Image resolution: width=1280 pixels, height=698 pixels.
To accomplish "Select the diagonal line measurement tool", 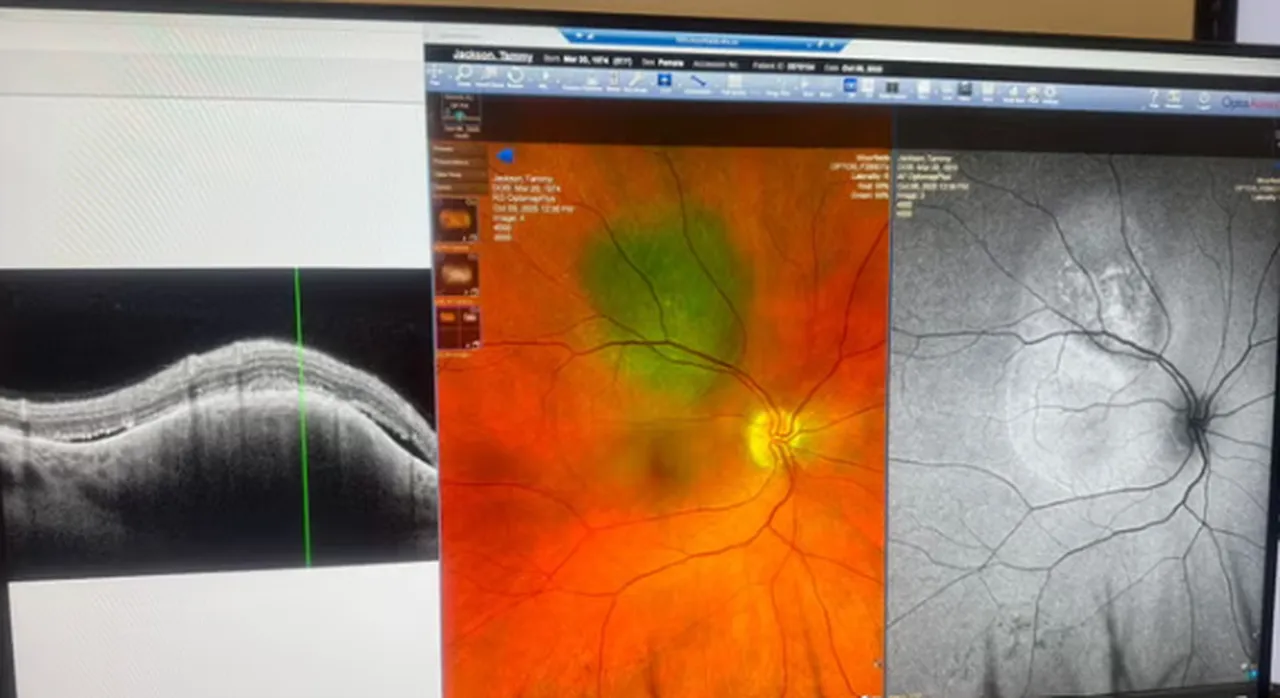I will tap(697, 82).
